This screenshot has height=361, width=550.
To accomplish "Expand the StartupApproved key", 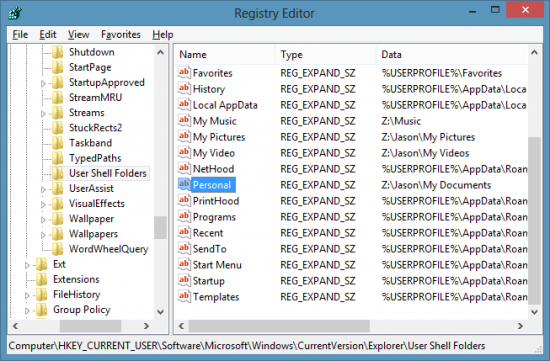I will [x=43, y=83].
